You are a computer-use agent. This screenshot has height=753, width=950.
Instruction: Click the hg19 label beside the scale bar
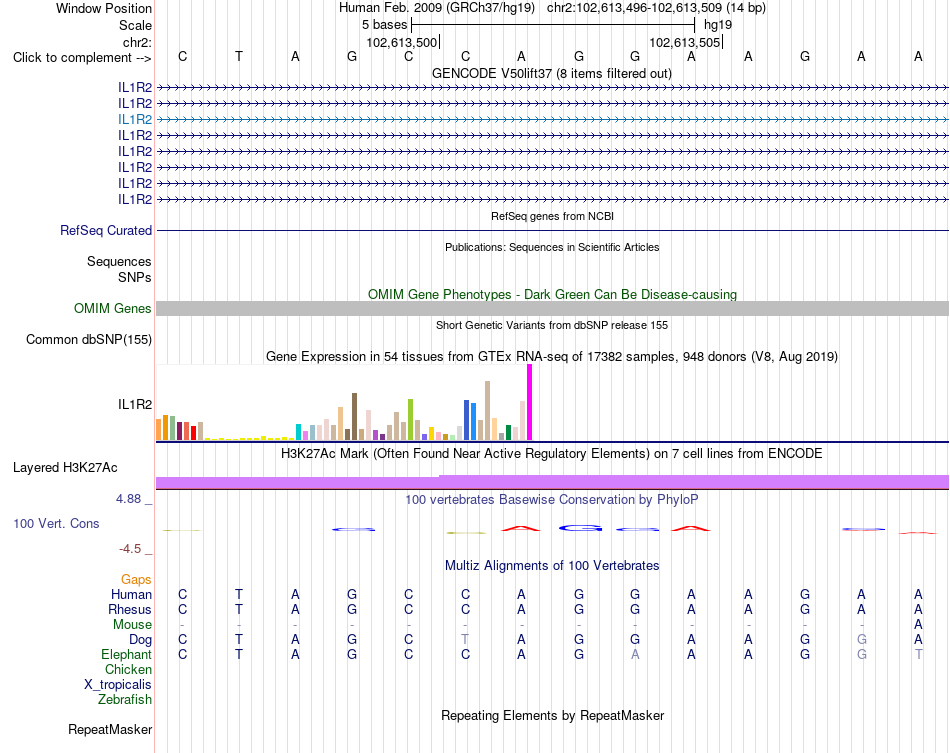pyautogui.click(x=718, y=25)
